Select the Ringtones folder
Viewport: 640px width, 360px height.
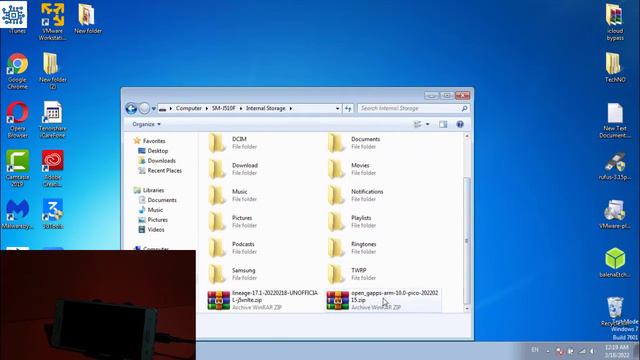tap(352, 248)
